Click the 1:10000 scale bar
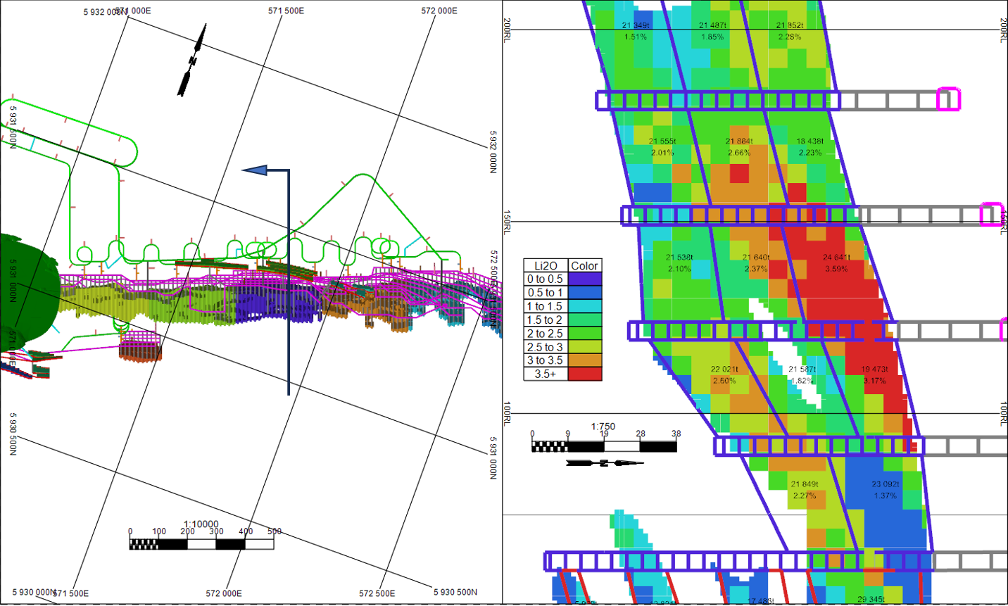The image size is (1008, 606). click(x=202, y=545)
